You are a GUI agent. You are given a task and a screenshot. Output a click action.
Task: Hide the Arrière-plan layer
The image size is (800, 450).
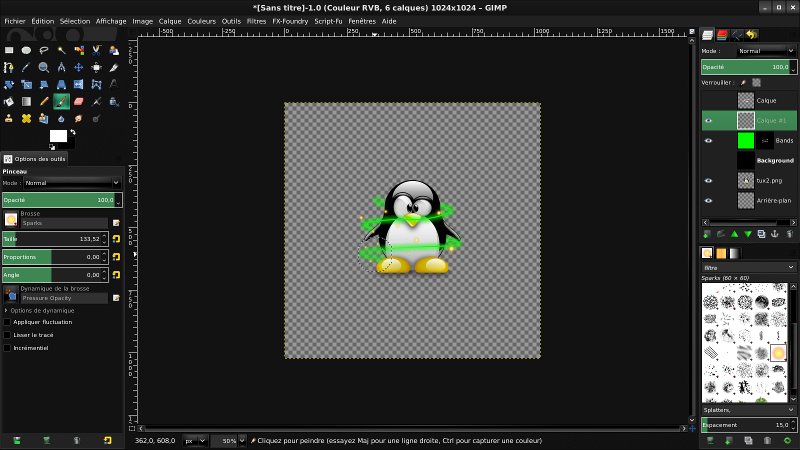[708, 201]
